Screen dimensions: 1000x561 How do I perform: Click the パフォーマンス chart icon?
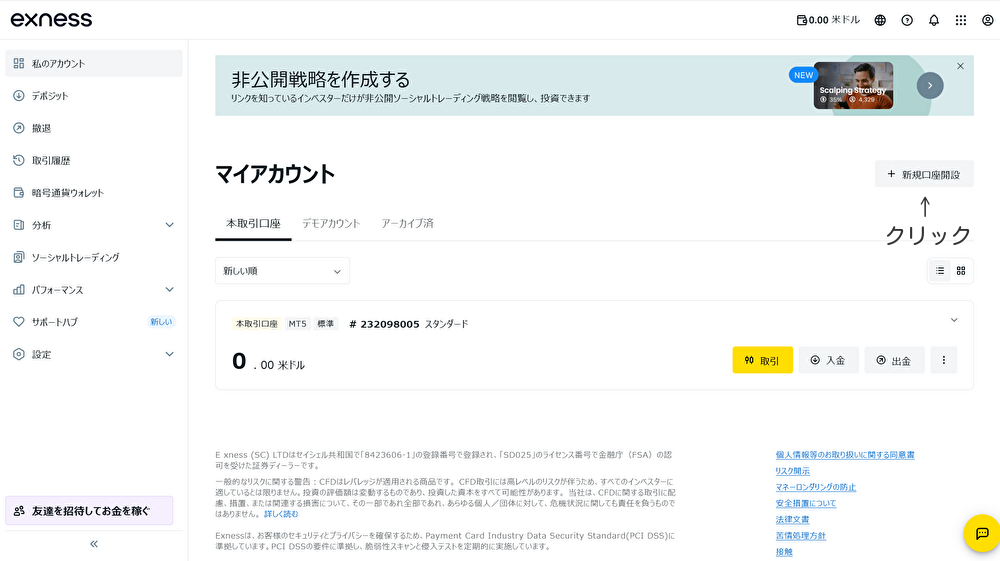coord(19,289)
